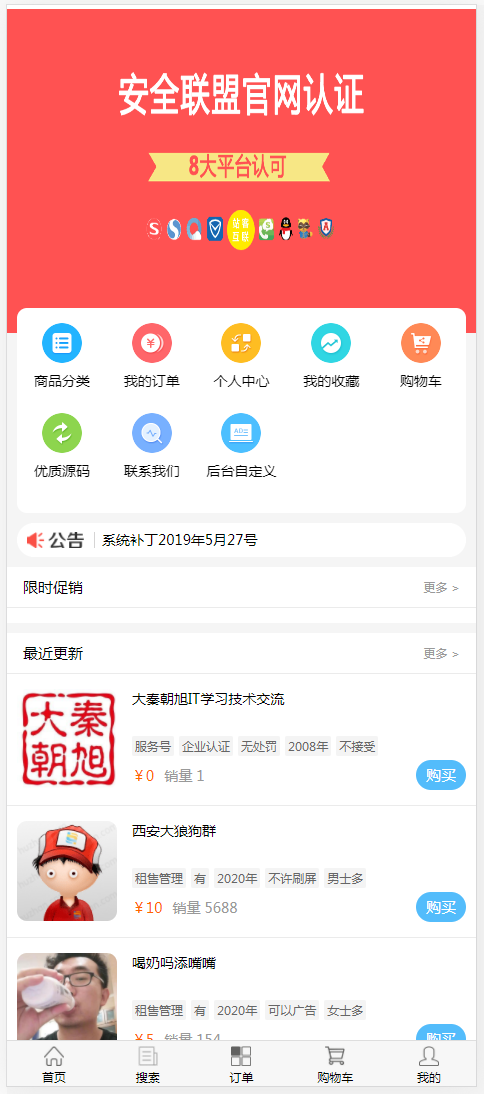Open title 喝奶吗添嘴嘴
484x1094 pixels.
(174, 964)
